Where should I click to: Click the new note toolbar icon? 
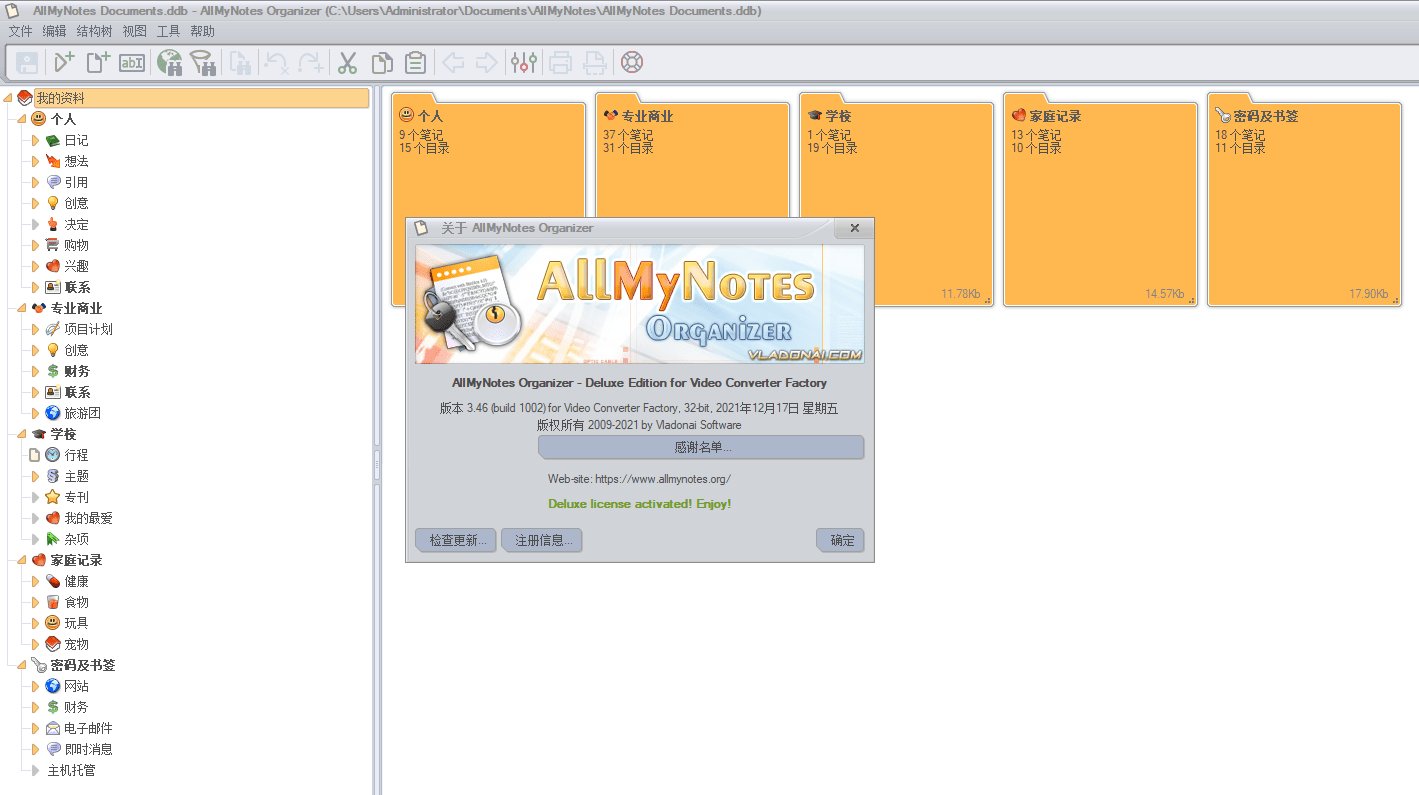tap(98, 63)
